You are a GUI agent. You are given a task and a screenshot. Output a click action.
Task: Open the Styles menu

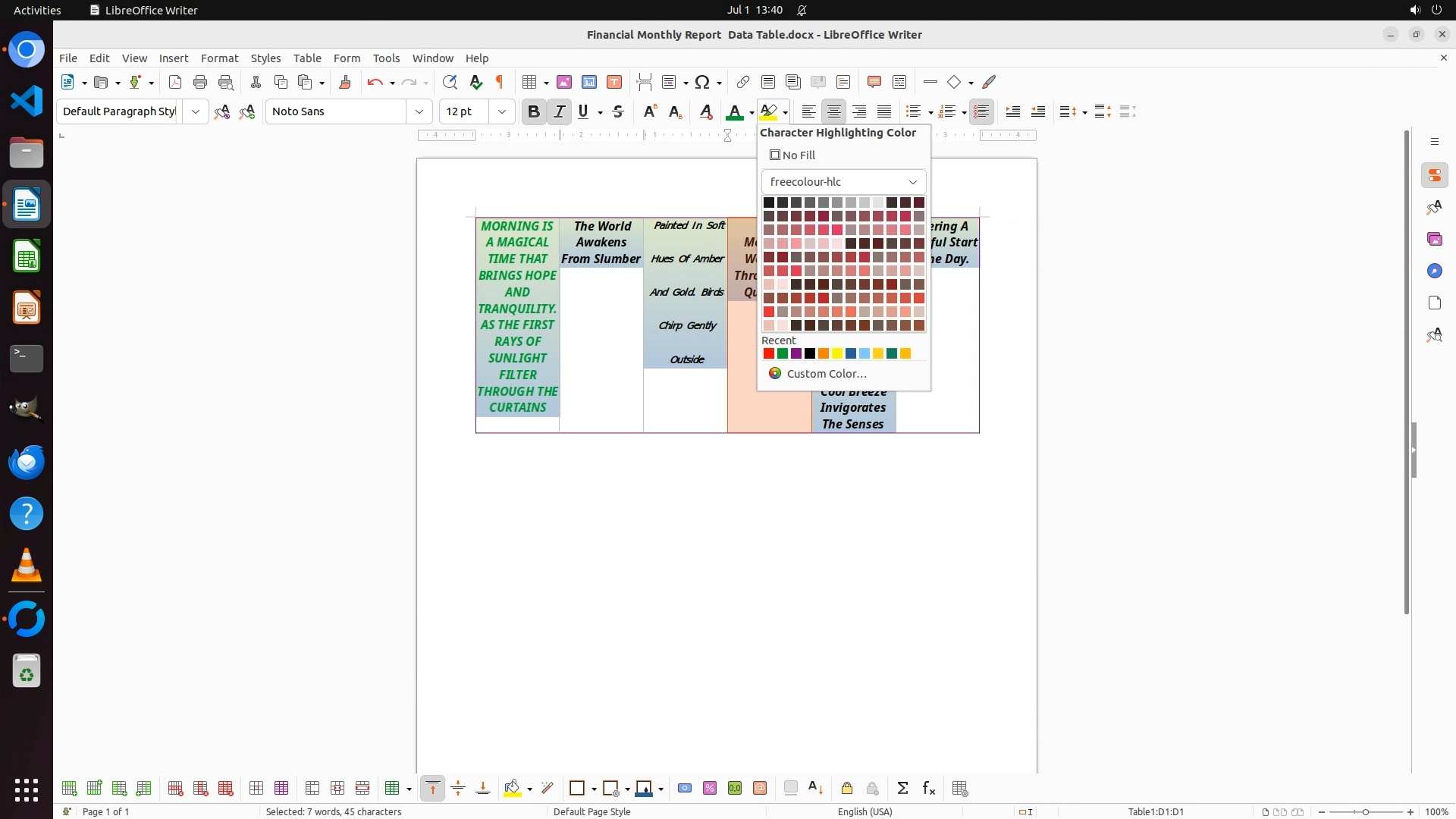click(265, 58)
